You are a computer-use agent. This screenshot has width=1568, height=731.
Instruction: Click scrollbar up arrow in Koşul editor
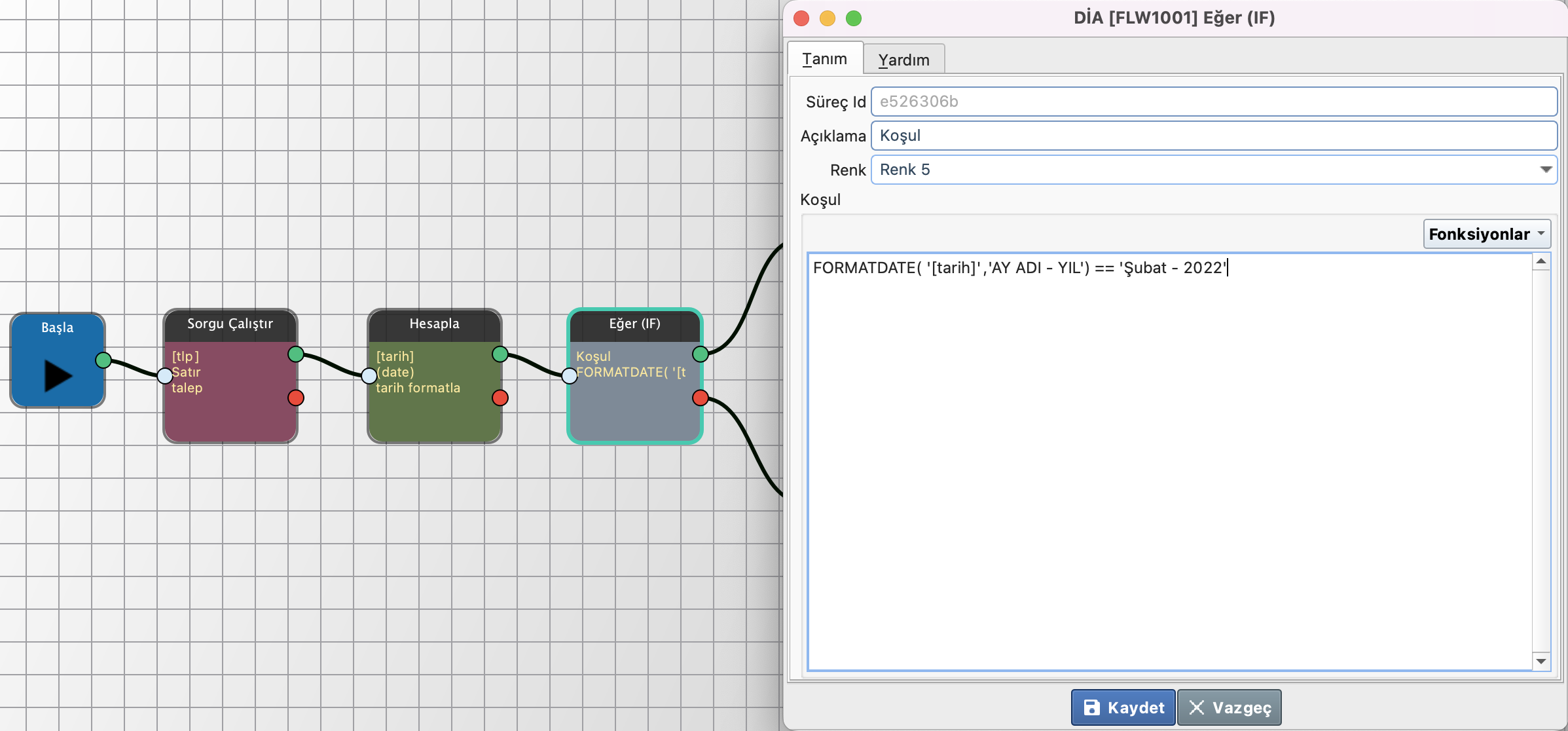[x=1541, y=261]
